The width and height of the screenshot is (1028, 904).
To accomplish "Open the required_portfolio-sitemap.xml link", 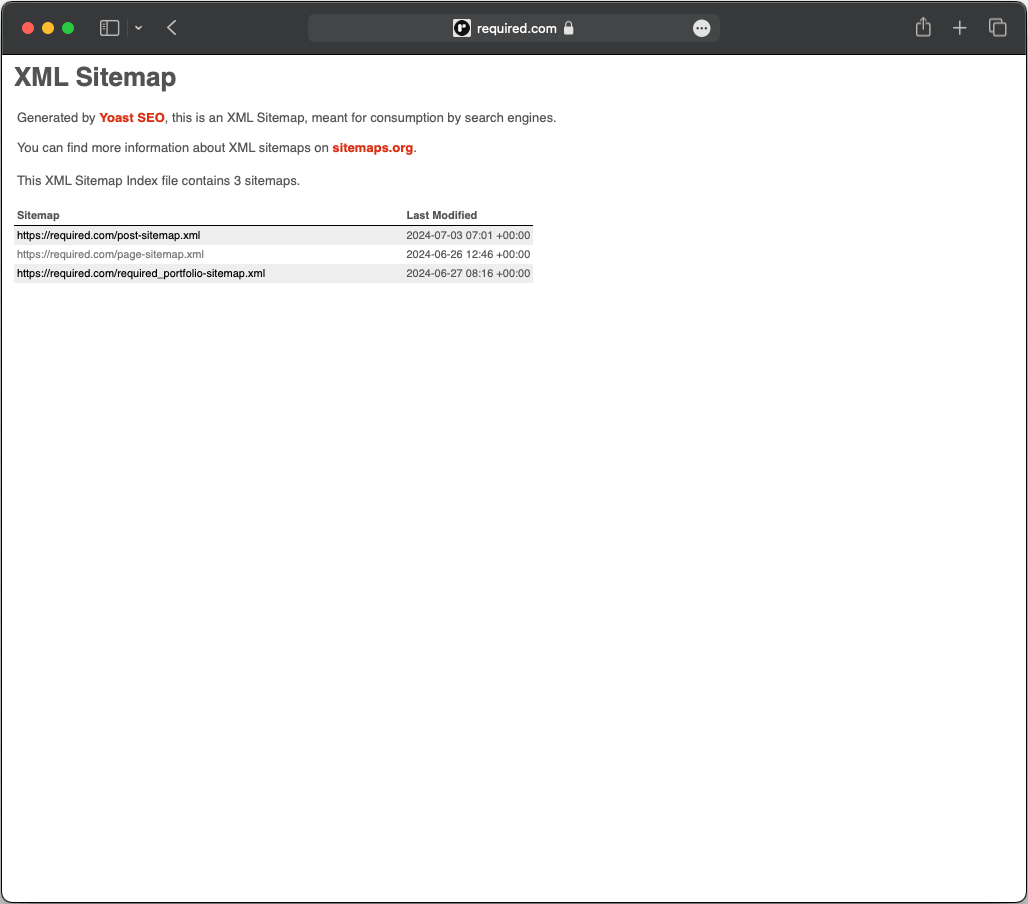I will (x=140, y=273).
